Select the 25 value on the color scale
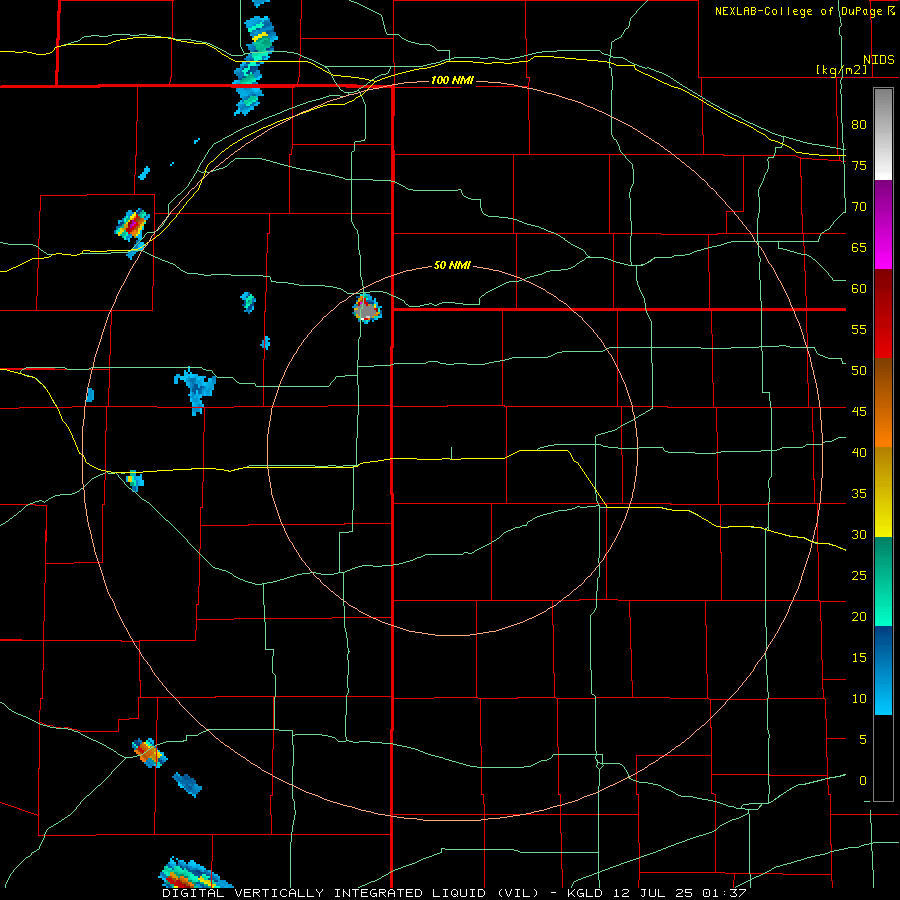900x900 pixels. coord(859,576)
